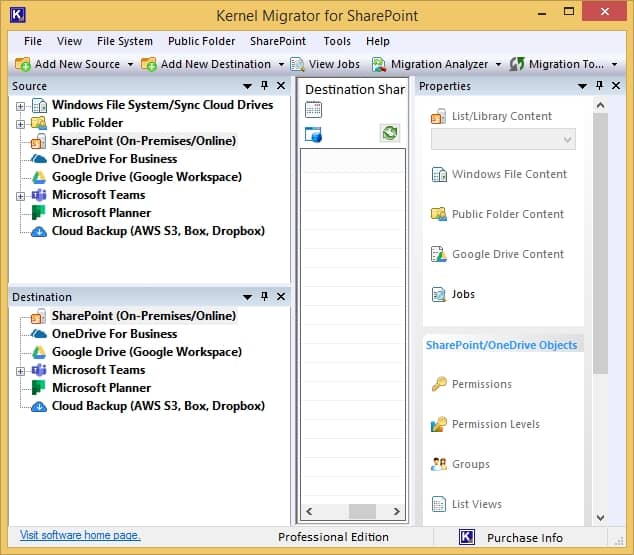The width and height of the screenshot is (634, 555).
Task: Click Permissions in SharePoint/OneDrive Objects
Action: pyautogui.click(x=471, y=384)
